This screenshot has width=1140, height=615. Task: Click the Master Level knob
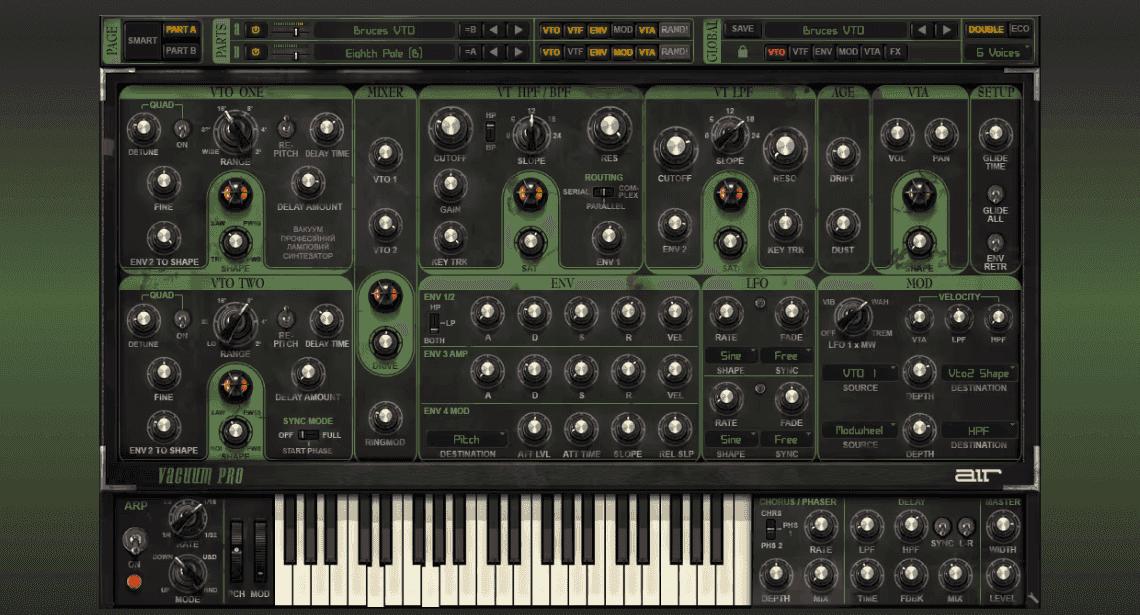1002,573
